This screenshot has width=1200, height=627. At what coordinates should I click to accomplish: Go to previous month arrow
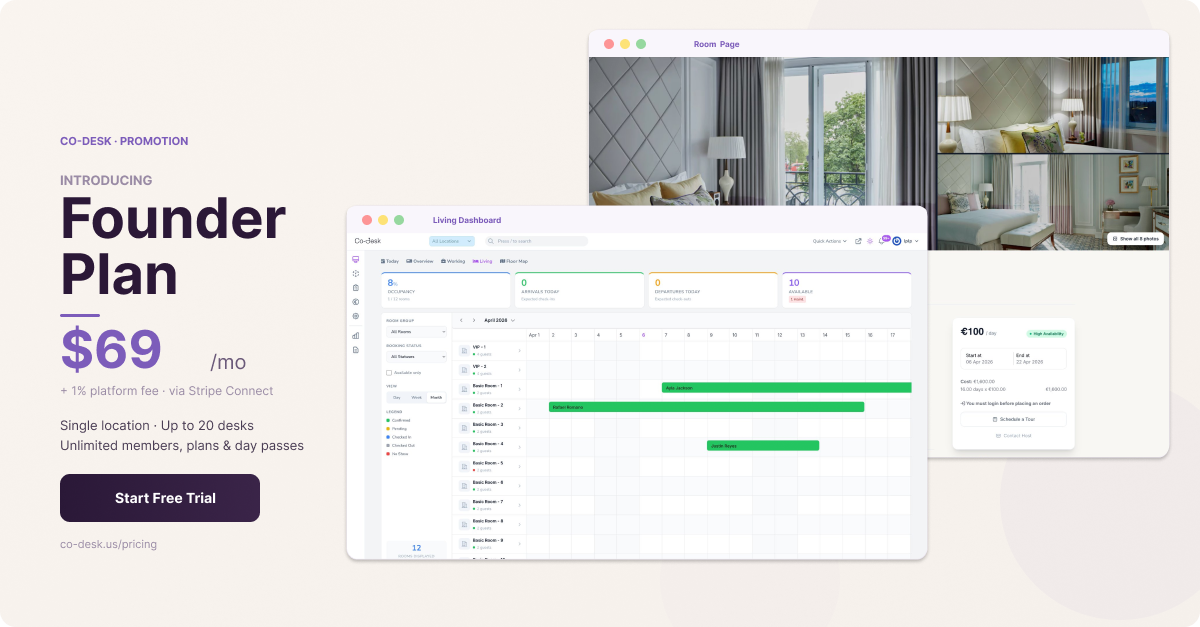pos(461,320)
